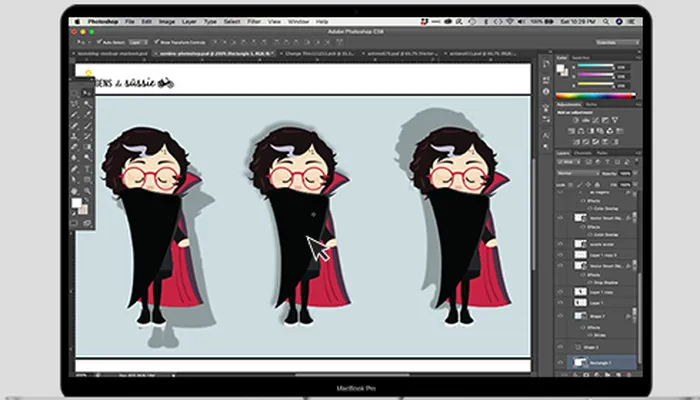Toggle the Drop Shadow effect visibility

(x=590, y=283)
